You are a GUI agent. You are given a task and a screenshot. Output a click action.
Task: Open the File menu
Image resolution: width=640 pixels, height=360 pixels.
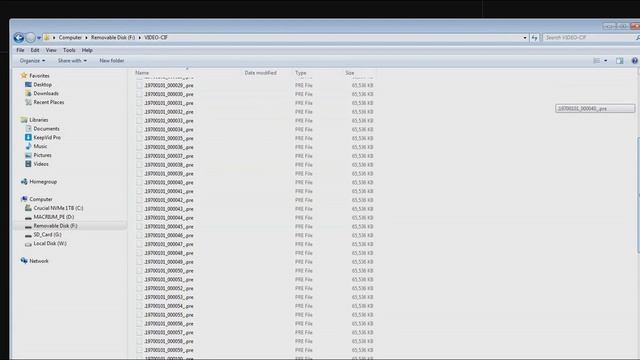pyautogui.click(x=20, y=50)
